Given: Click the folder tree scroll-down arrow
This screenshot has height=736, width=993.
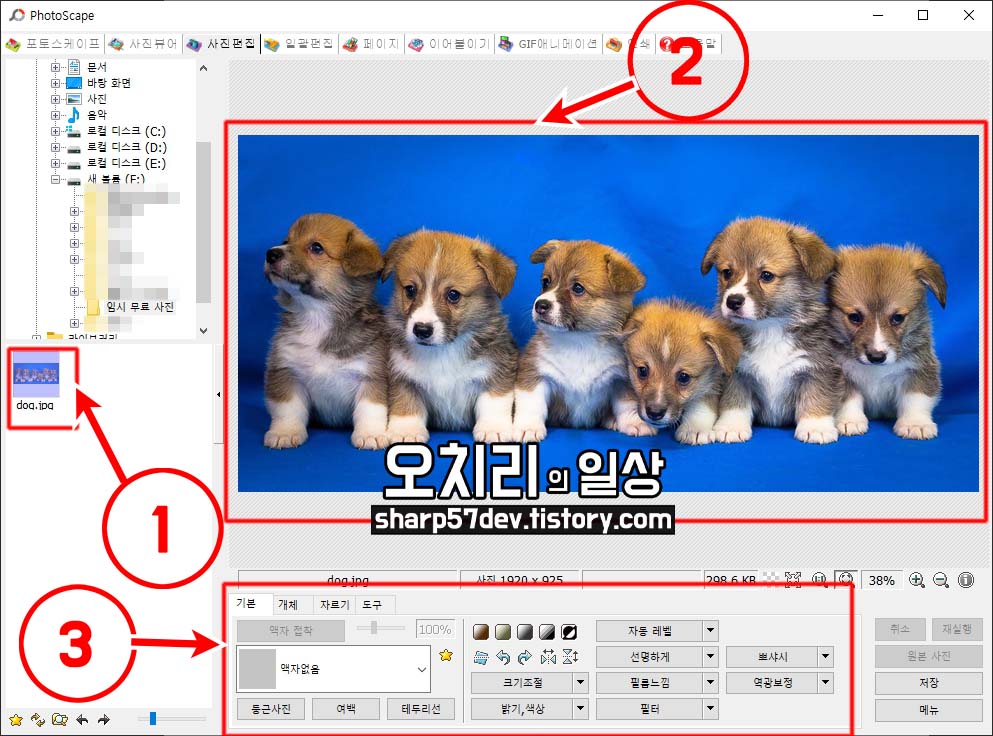Looking at the screenshot, I should tap(203, 331).
